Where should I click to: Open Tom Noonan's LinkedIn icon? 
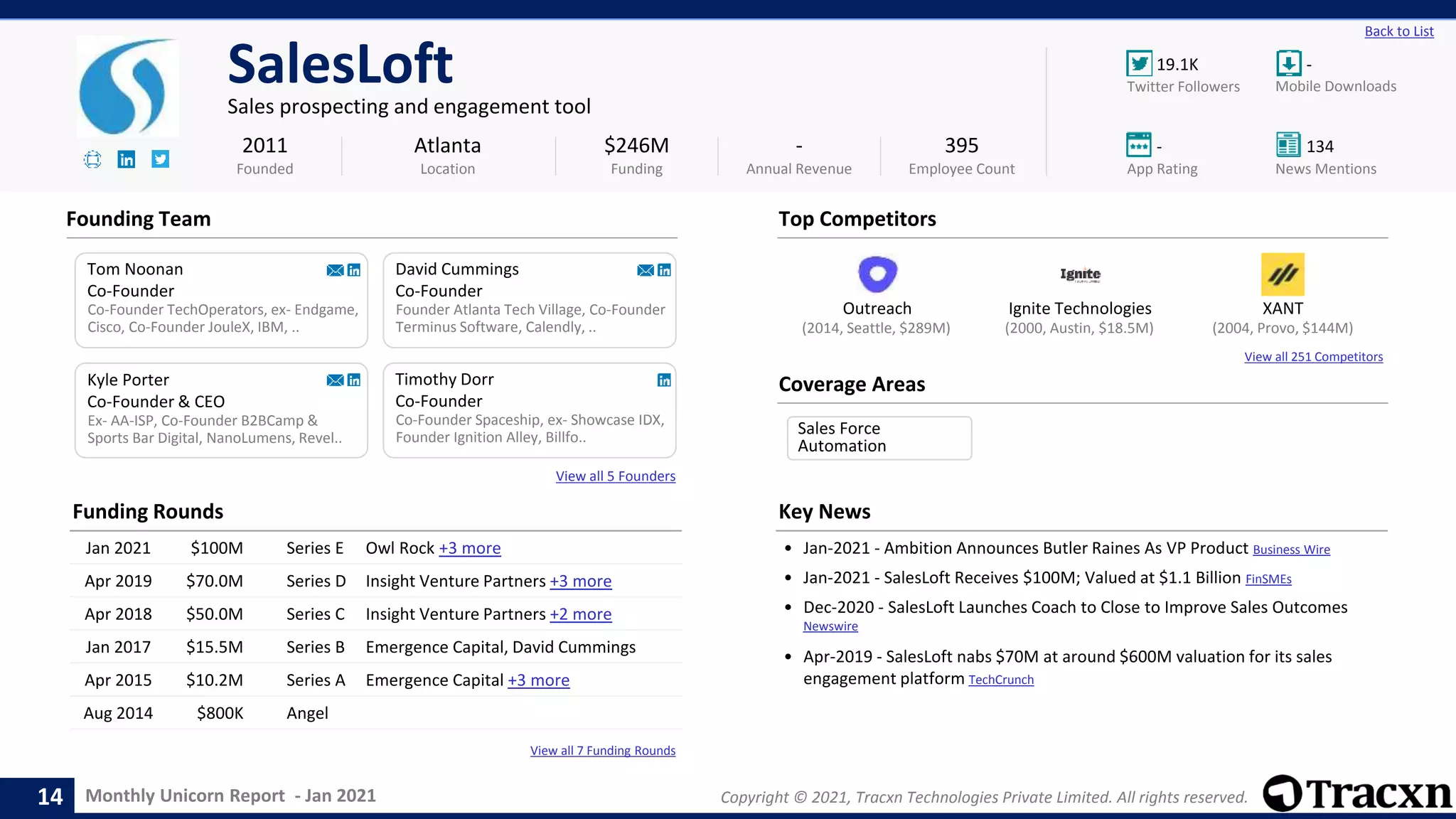tap(354, 270)
